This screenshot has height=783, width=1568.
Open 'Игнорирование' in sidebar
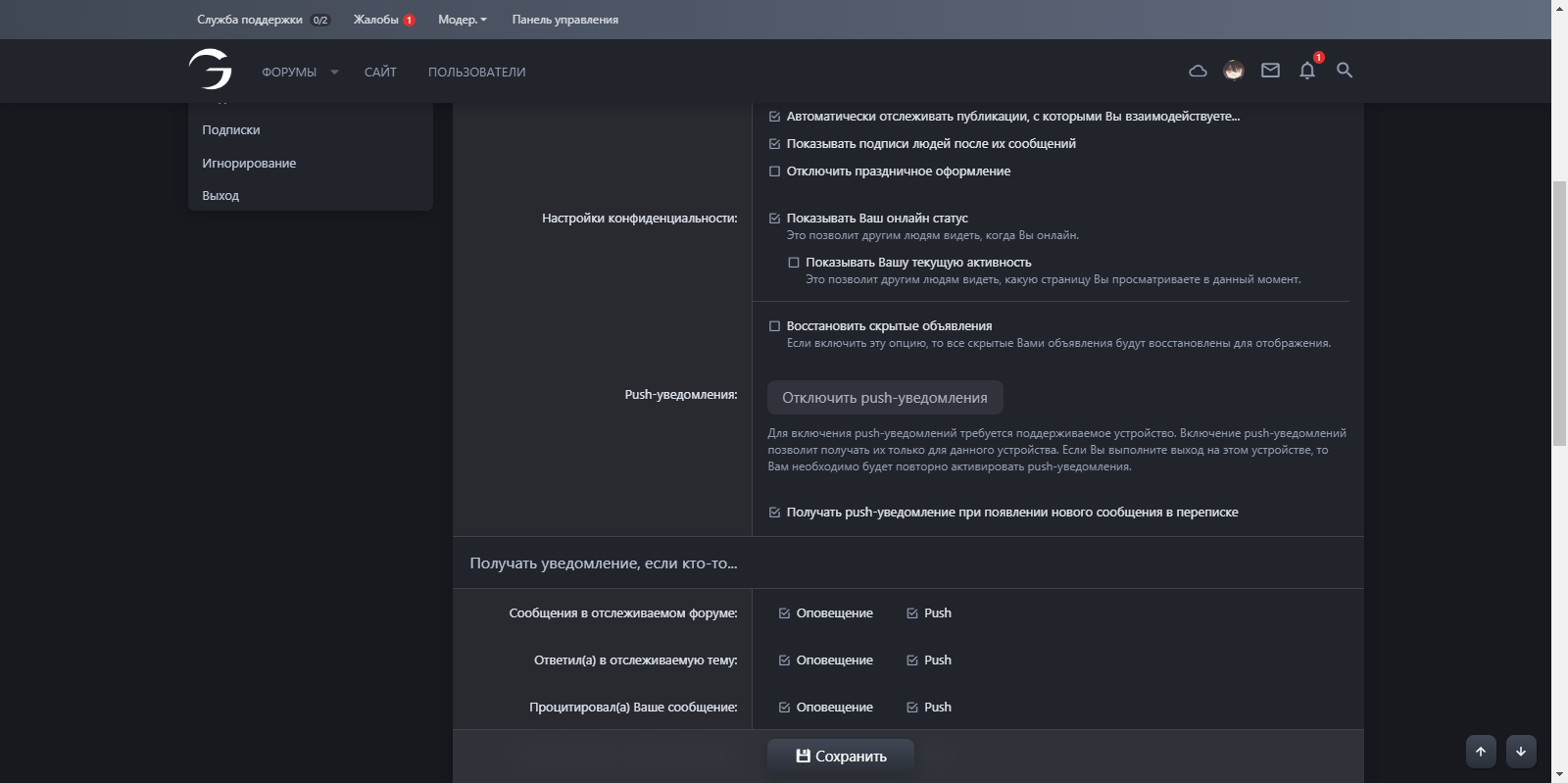pyautogui.click(x=249, y=164)
